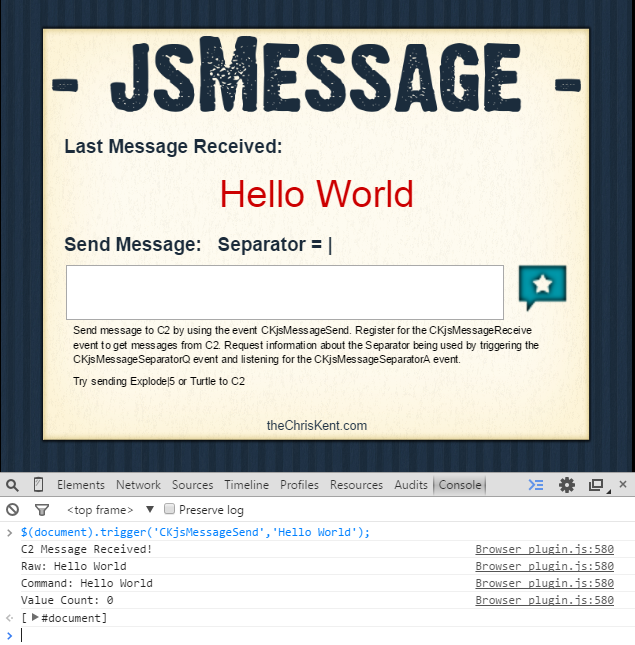Close the DevTools panel
The width and height of the screenshot is (635, 645).
pos(623,484)
